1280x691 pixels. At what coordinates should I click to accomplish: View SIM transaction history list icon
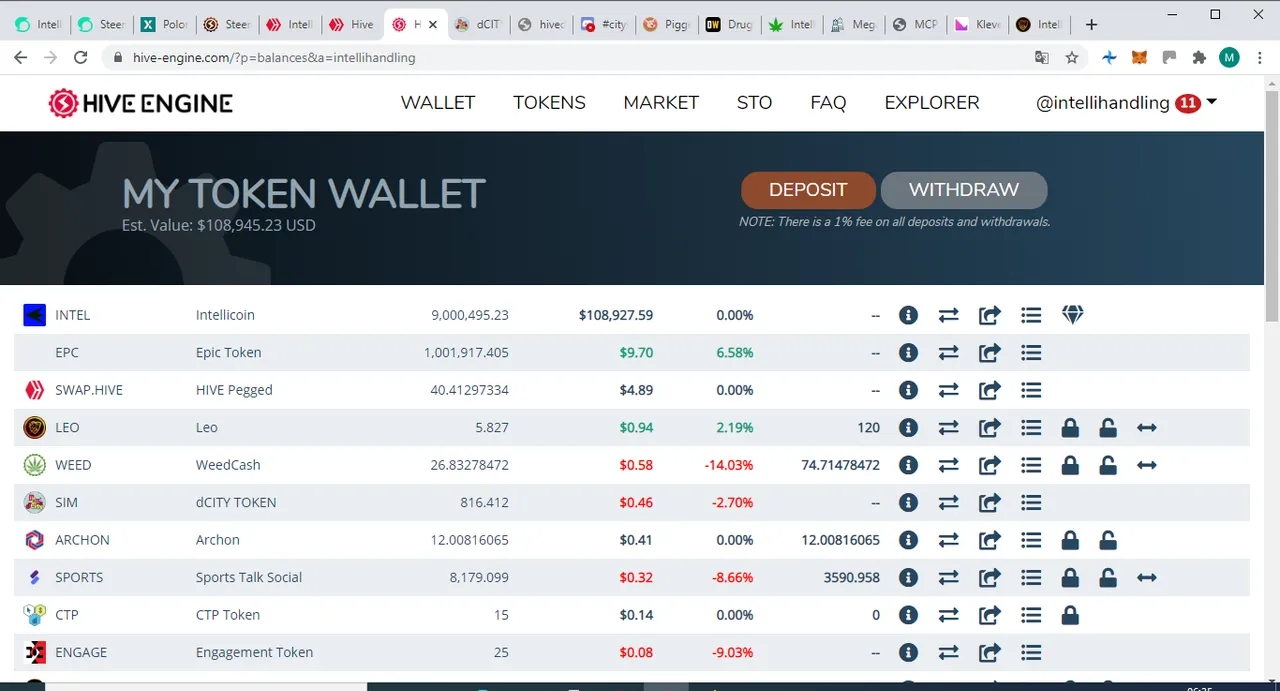click(x=1031, y=502)
